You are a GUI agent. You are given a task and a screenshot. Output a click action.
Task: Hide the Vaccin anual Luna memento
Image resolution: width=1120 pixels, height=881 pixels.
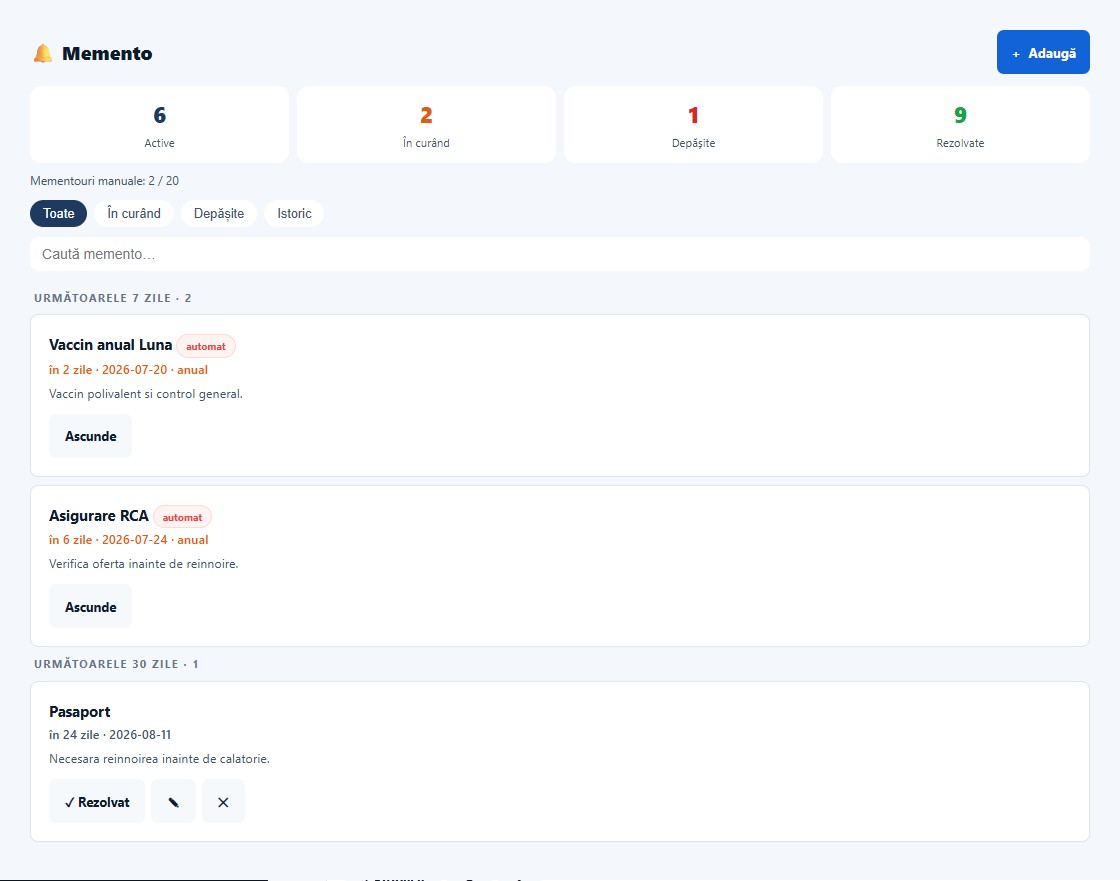click(x=90, y=436)
